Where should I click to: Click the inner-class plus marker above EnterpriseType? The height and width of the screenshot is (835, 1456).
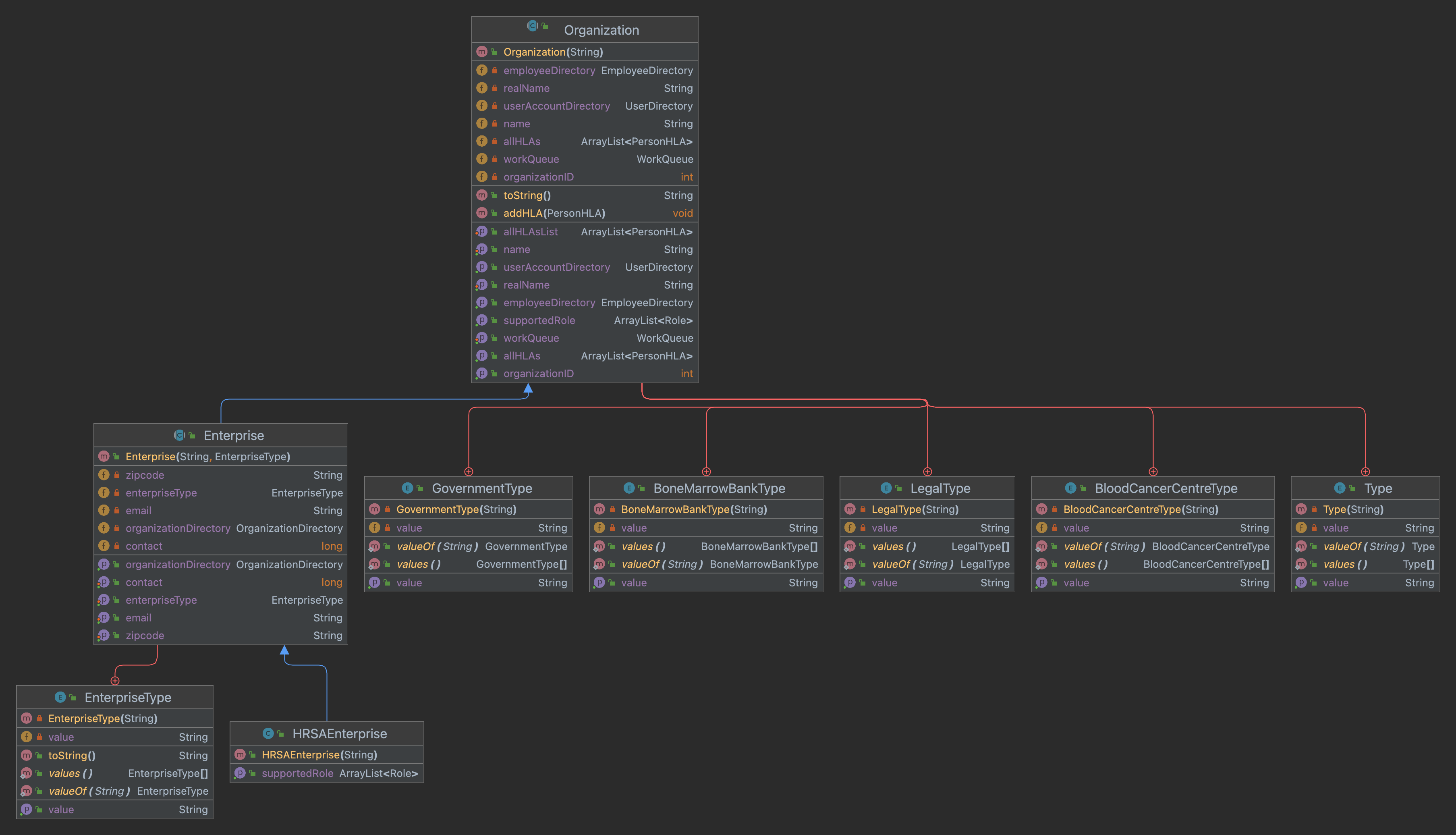tap(115, 681)
